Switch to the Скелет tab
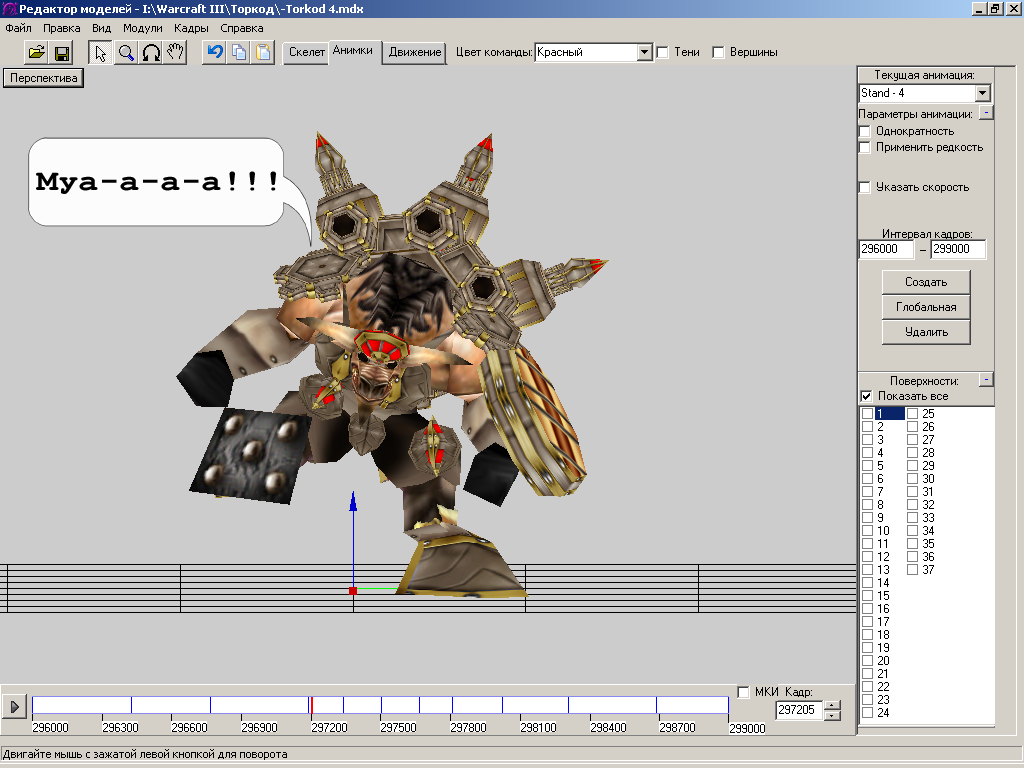This screenshot has height=768, width=1024. point(307,52)
